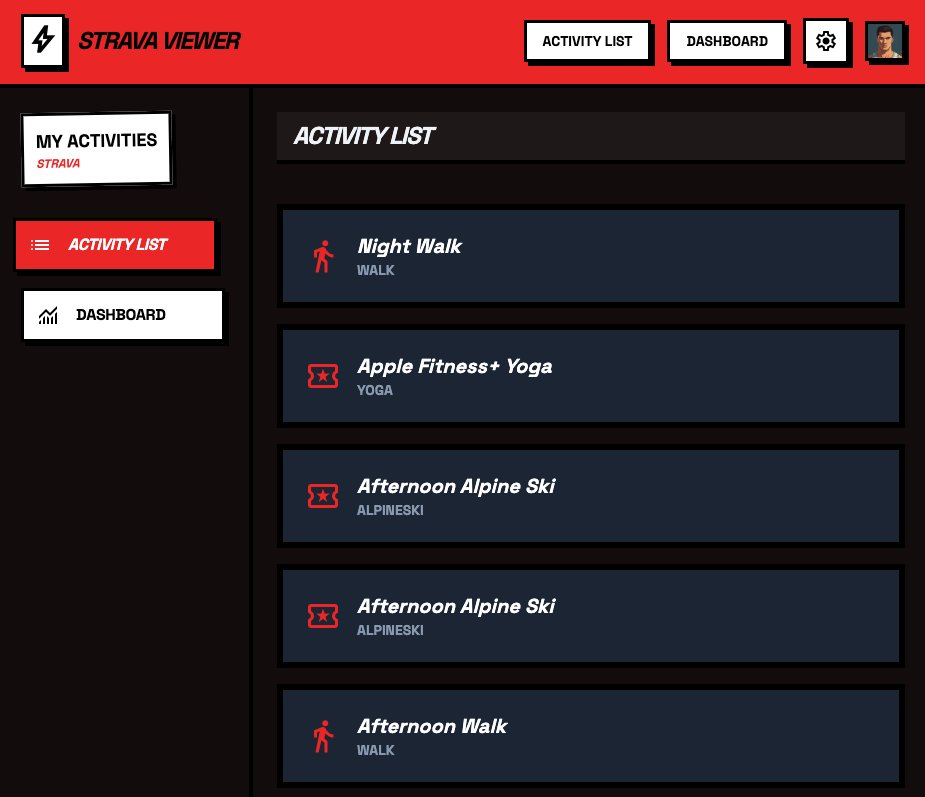The width and height of the screenshot is (925, 797).
Task: Open Dashboard from the top header
Action: 727,41
